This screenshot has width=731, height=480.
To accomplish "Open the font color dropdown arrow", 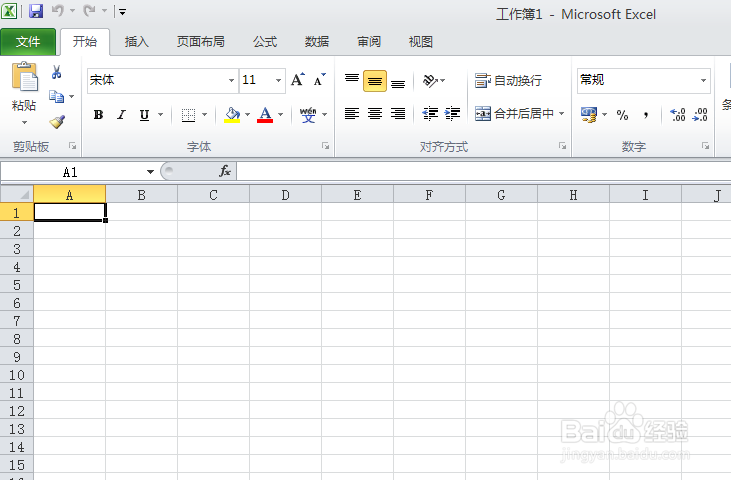I will tap(281, 115).
